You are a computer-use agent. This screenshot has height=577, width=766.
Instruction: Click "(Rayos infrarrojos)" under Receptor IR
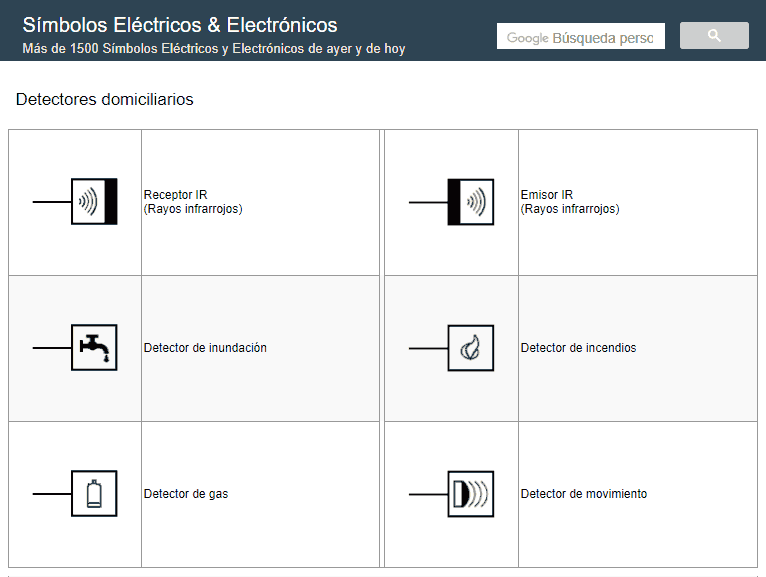coord(193,209)
